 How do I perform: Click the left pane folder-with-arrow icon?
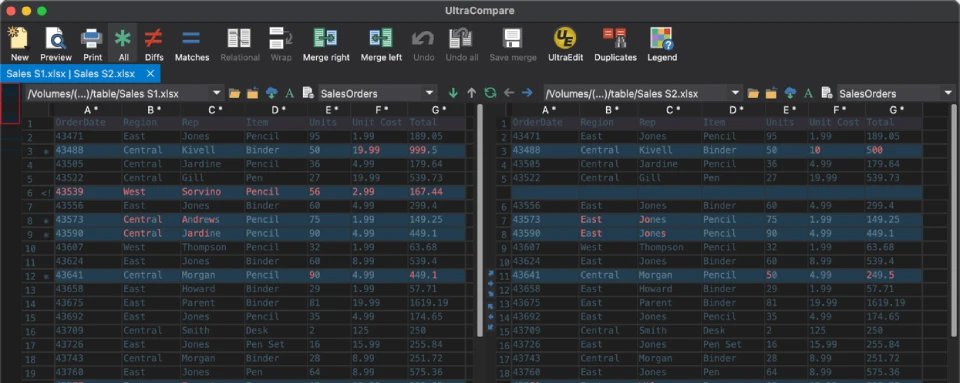pos(252,93)
